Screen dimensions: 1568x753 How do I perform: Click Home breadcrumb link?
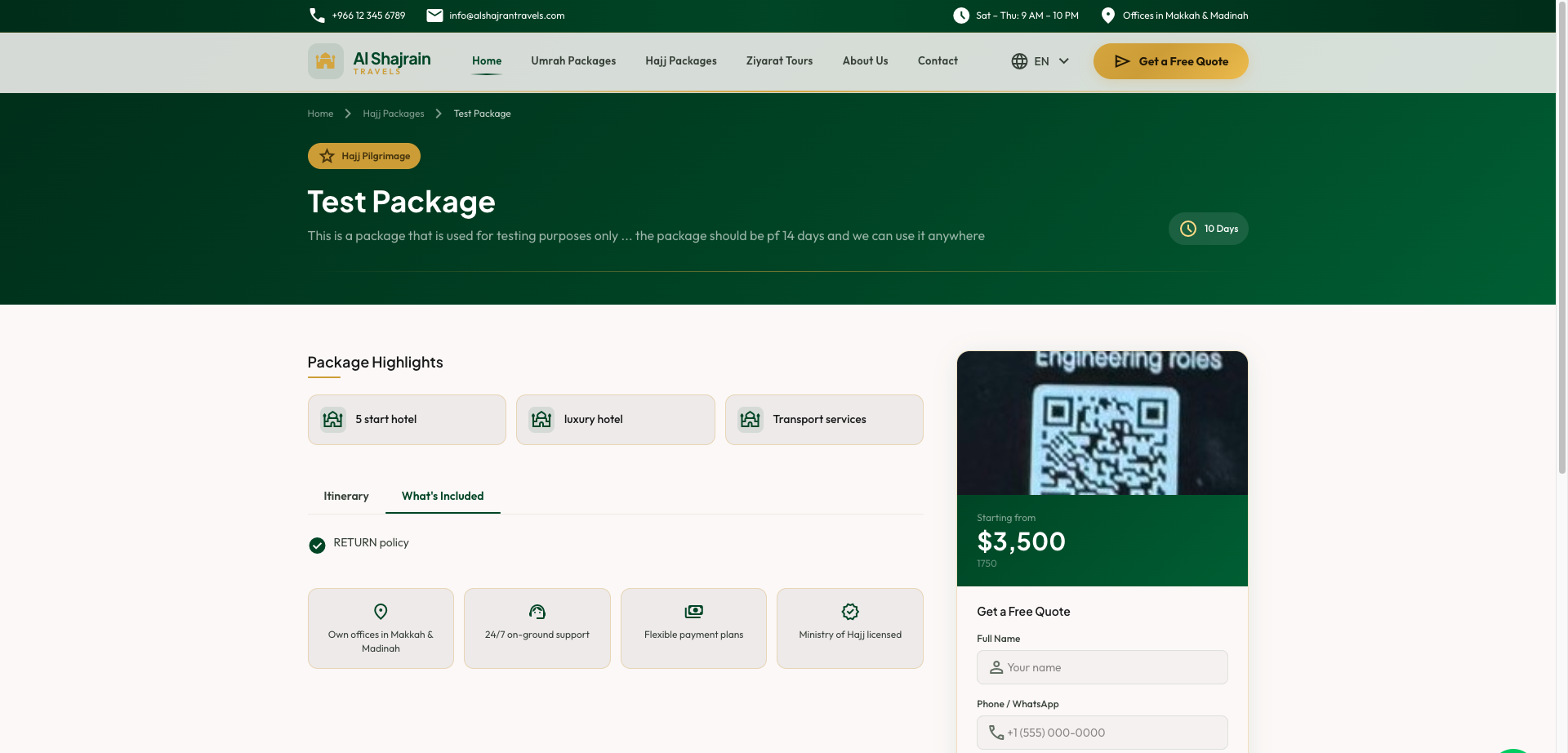(320, 114)
